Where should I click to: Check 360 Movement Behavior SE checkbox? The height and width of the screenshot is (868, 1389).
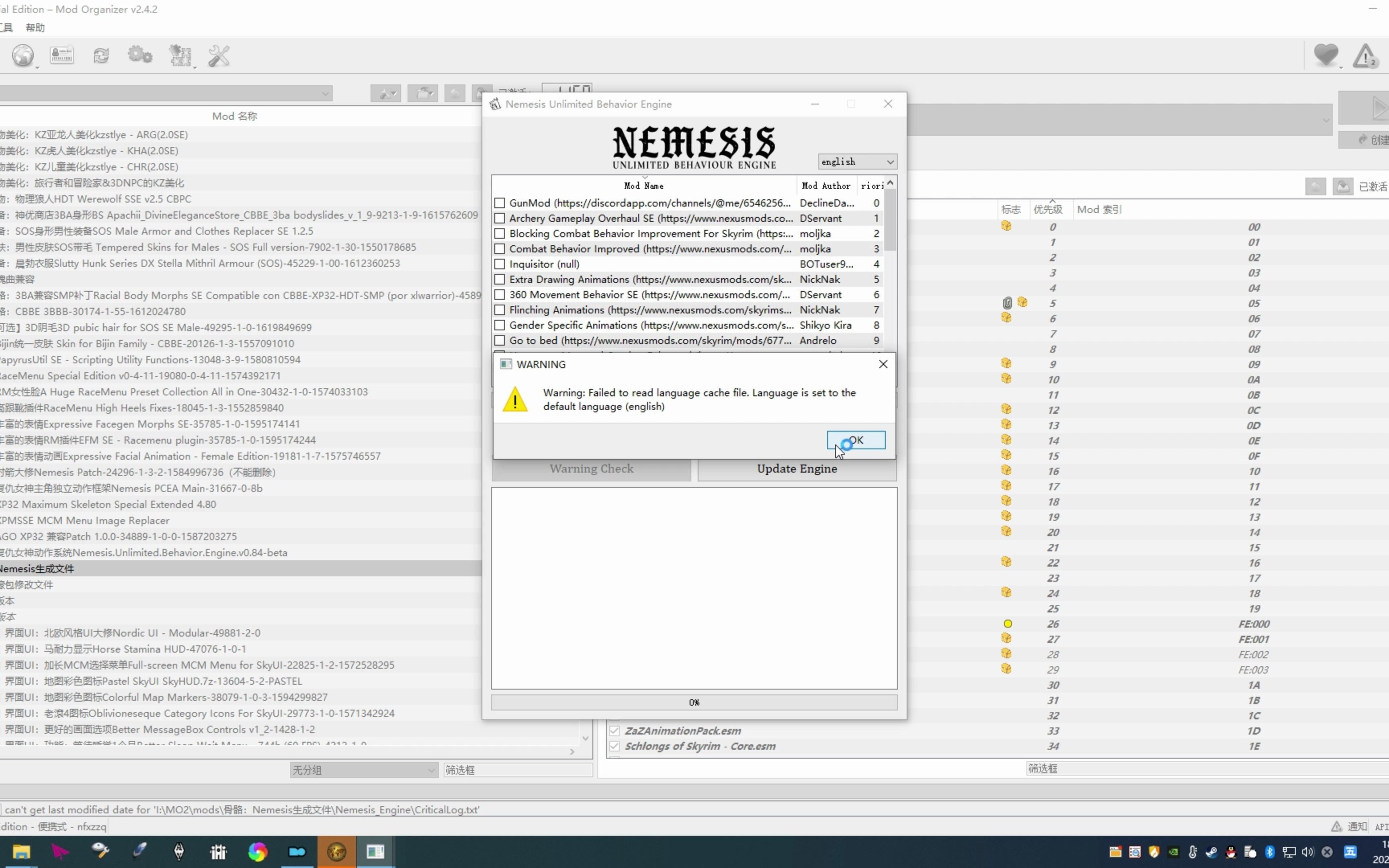point(499,295)
